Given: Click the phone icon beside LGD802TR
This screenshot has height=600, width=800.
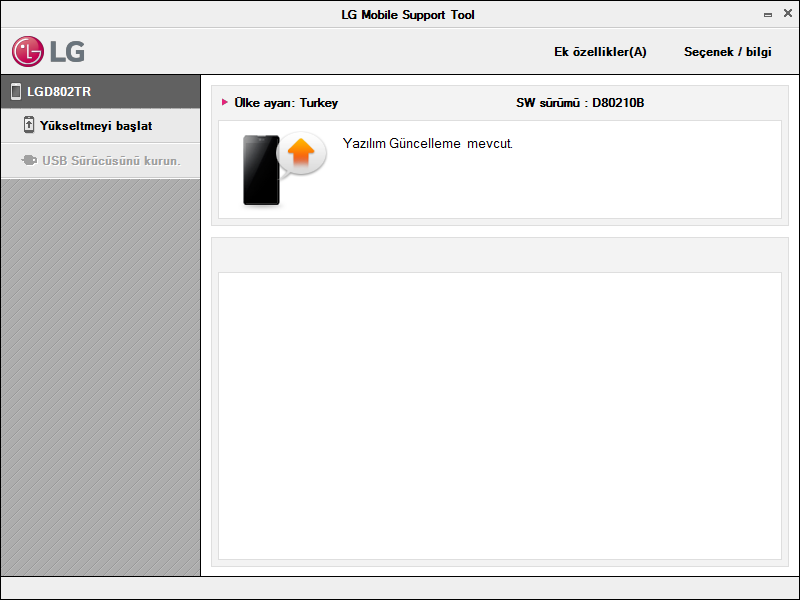Looking at the screenshot, I should point(16,92).
